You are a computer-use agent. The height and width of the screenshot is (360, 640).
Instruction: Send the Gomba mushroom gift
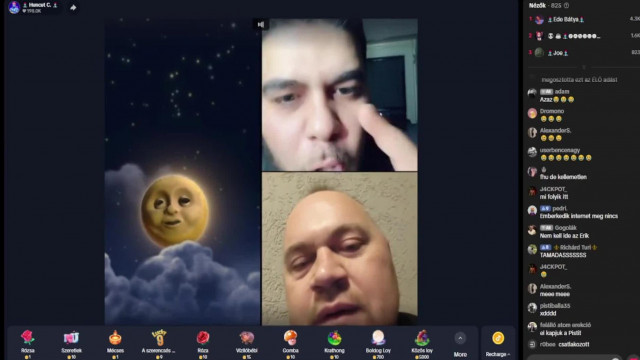[x=290, y=344]
